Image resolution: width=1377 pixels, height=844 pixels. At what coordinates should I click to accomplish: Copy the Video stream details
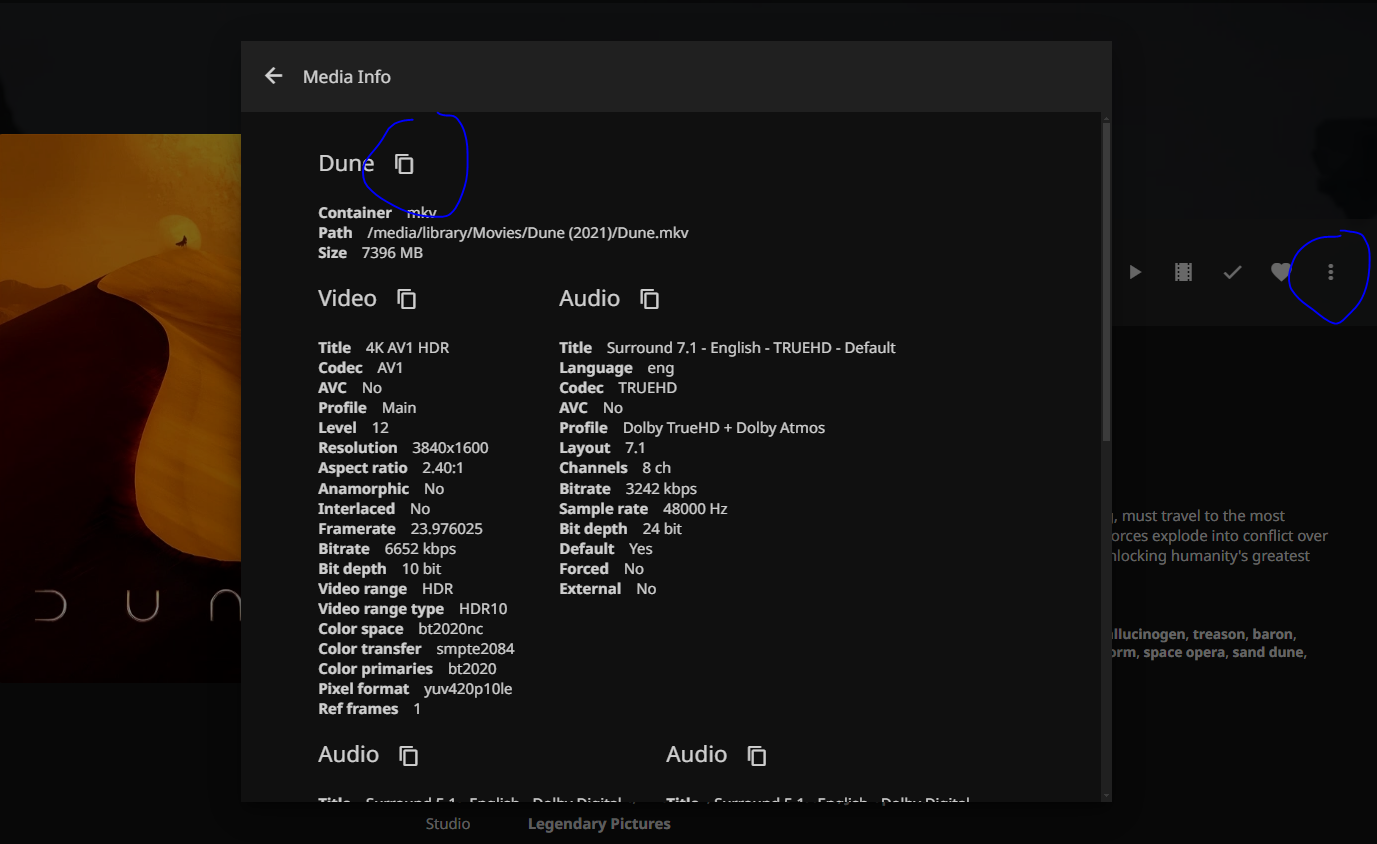[x=407, y=299]
